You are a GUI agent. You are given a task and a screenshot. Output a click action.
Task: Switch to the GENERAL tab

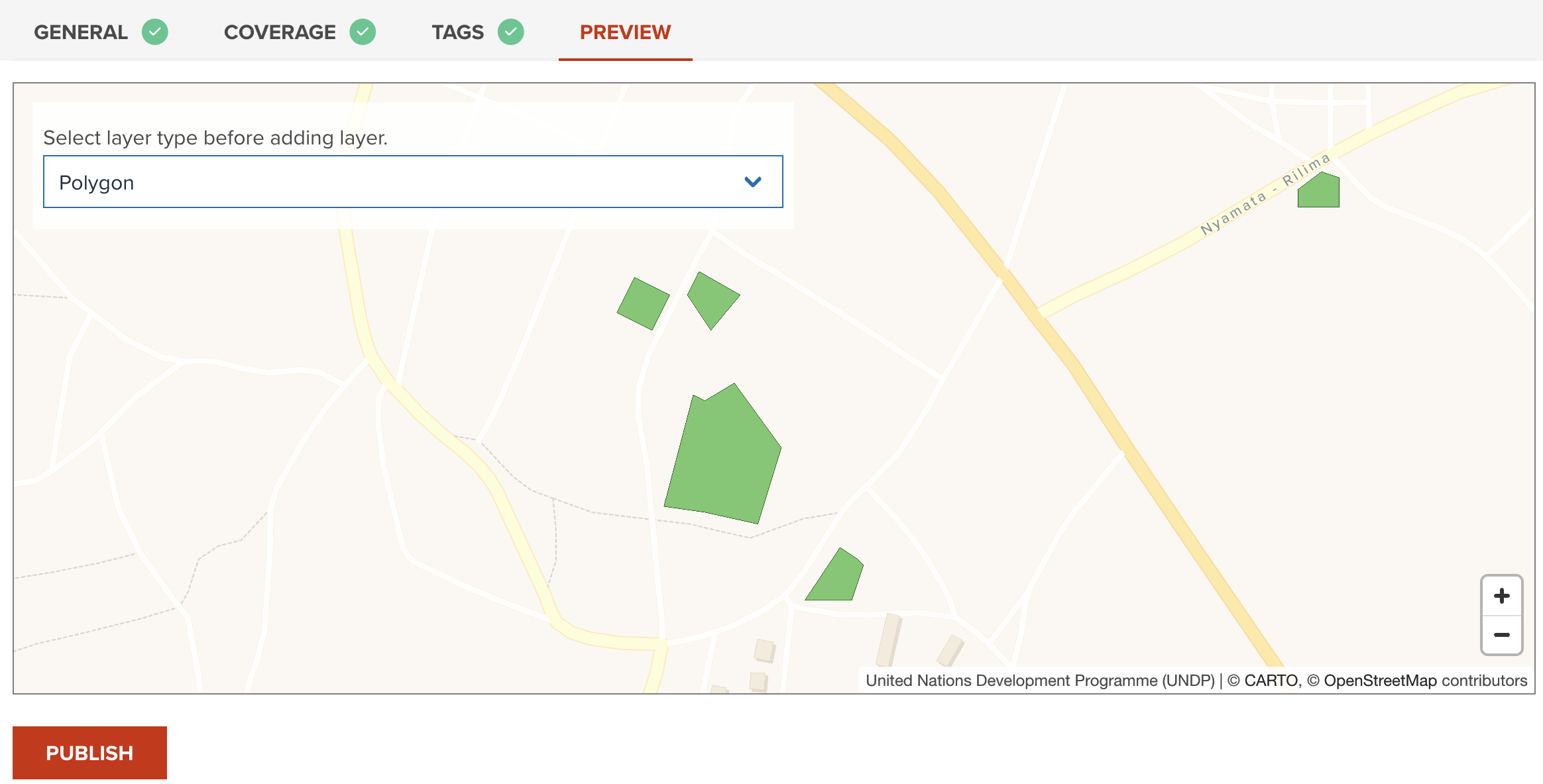click(81, 31)
